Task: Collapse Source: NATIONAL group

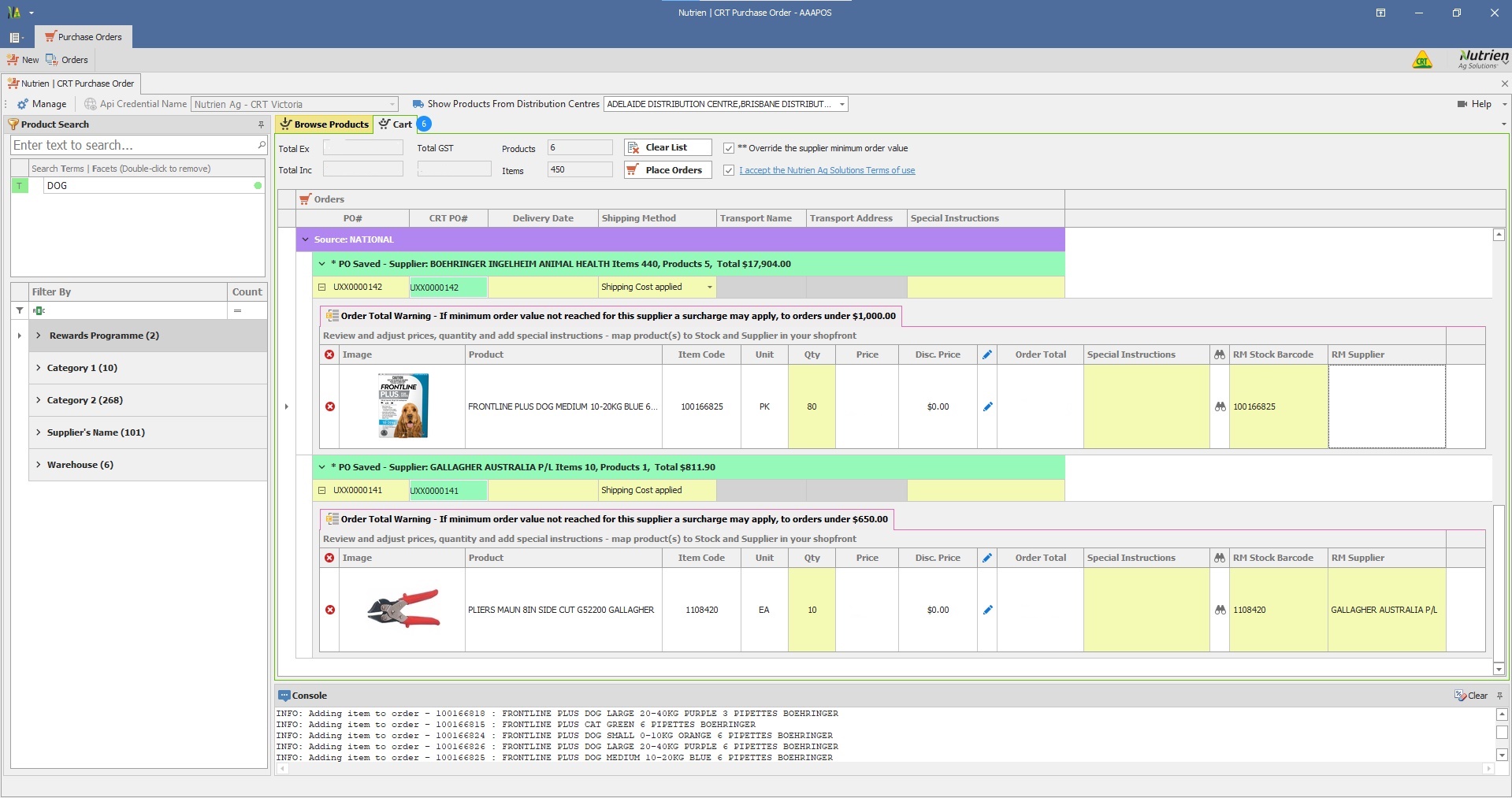Action: (306, 239)
